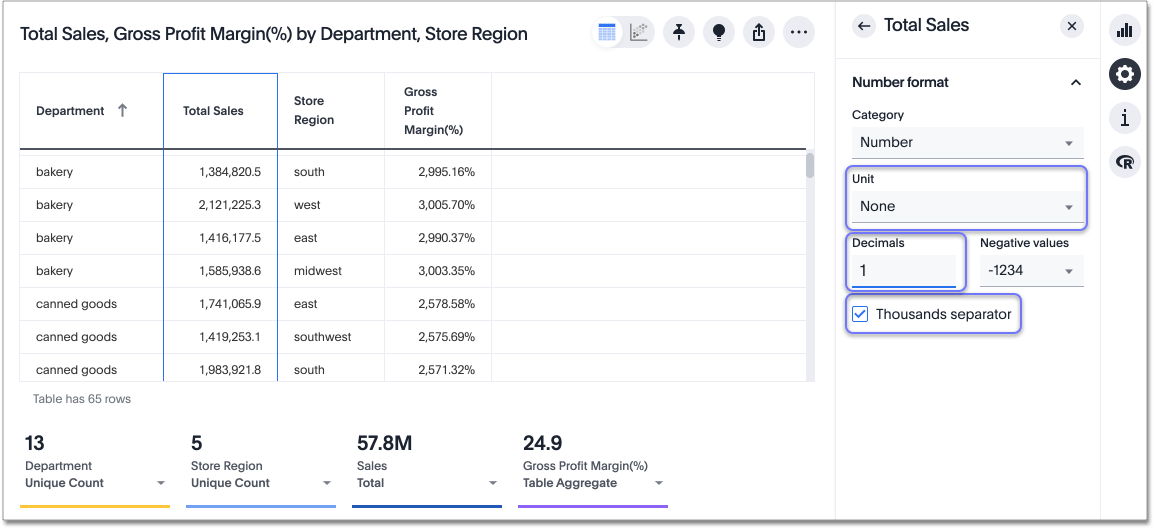
Task: Open the lightbulb insights icon
Action: (718, 33)
